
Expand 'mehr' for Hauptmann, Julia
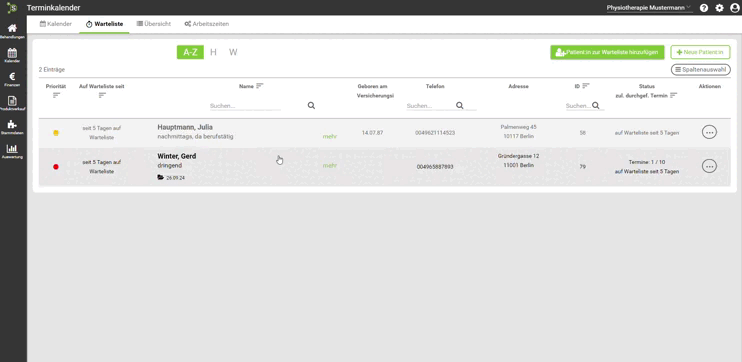330,137
